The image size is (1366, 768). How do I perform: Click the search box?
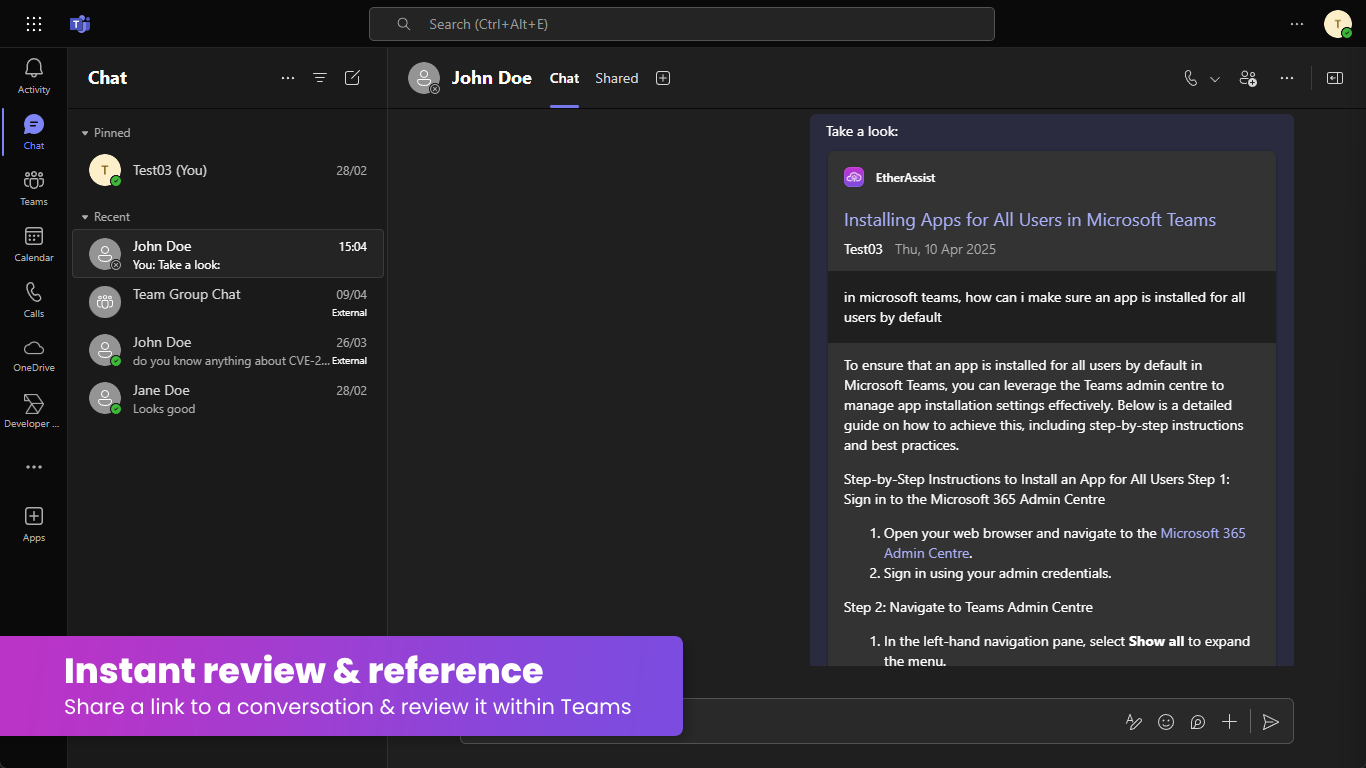click(682, 24)
